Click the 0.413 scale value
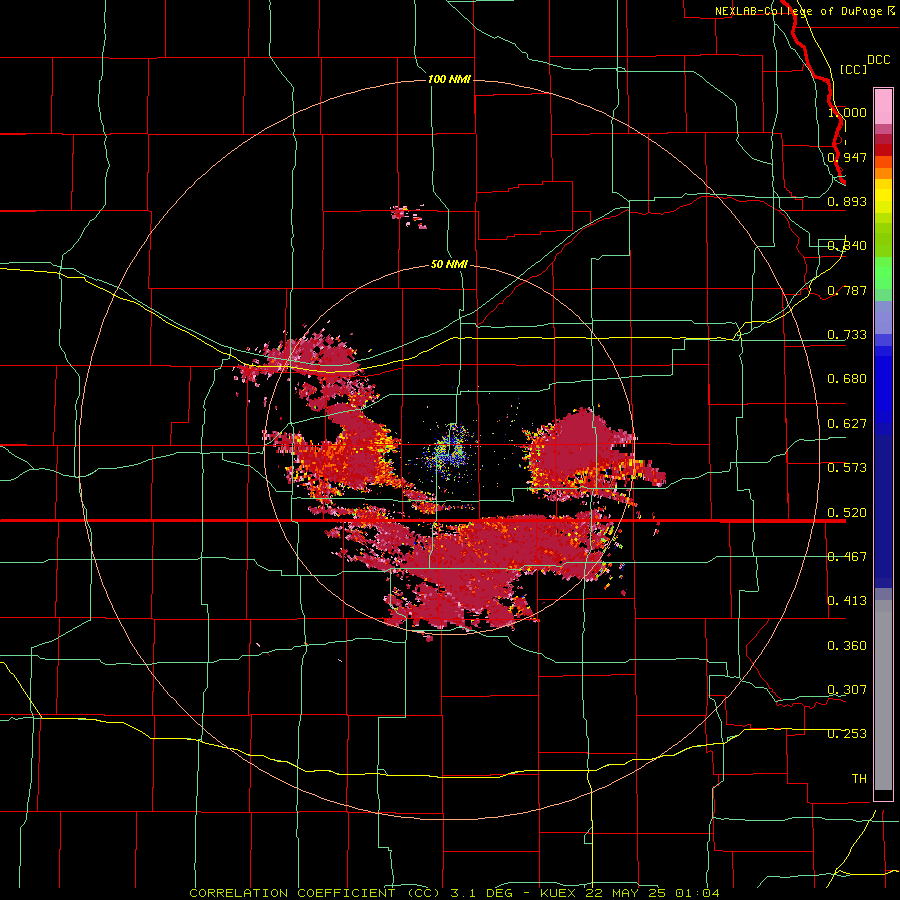Viewport: 900px width, 900px height. click(847, 601)
